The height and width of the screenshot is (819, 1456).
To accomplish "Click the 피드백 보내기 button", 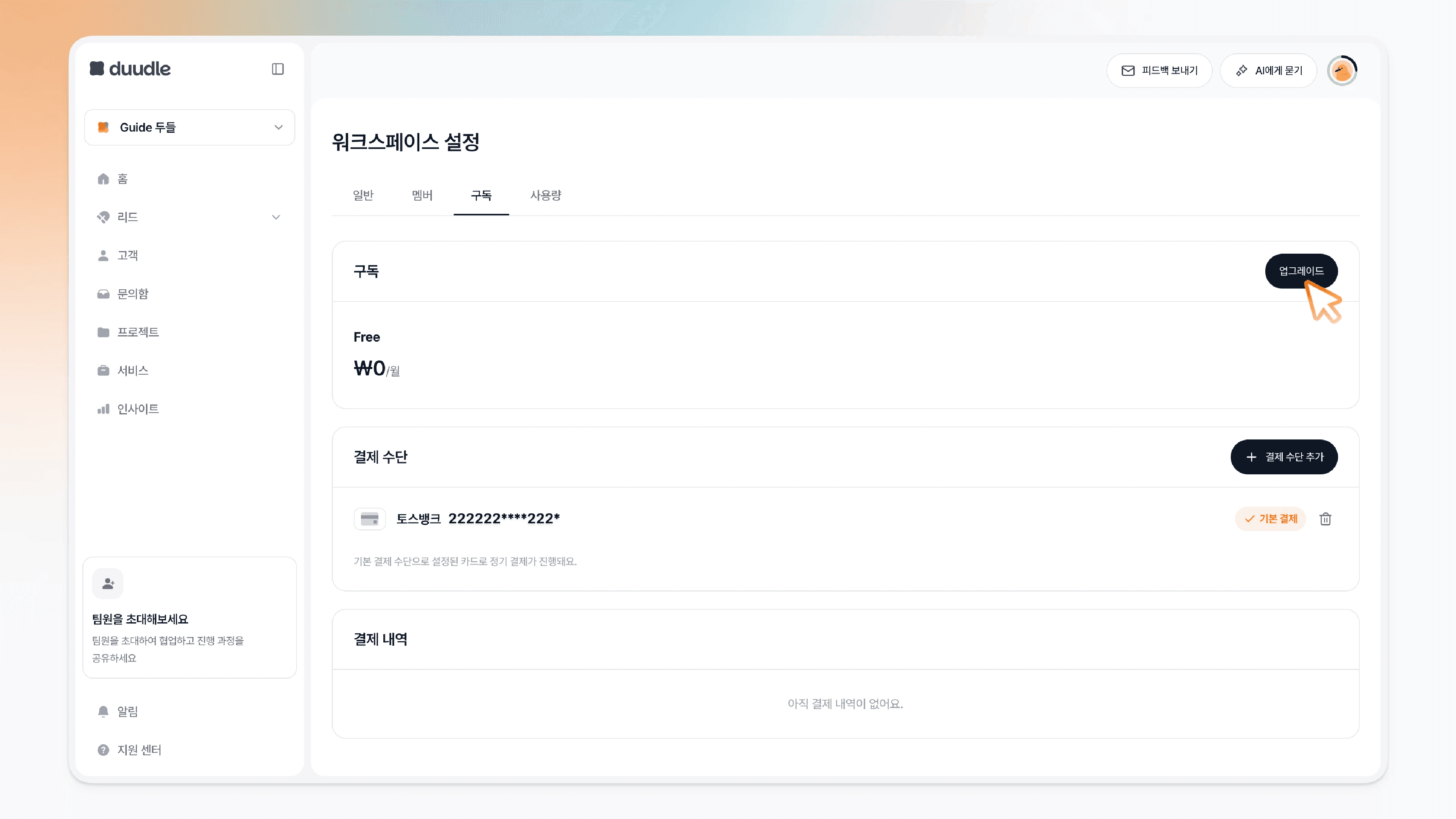I will (1159, 71).
